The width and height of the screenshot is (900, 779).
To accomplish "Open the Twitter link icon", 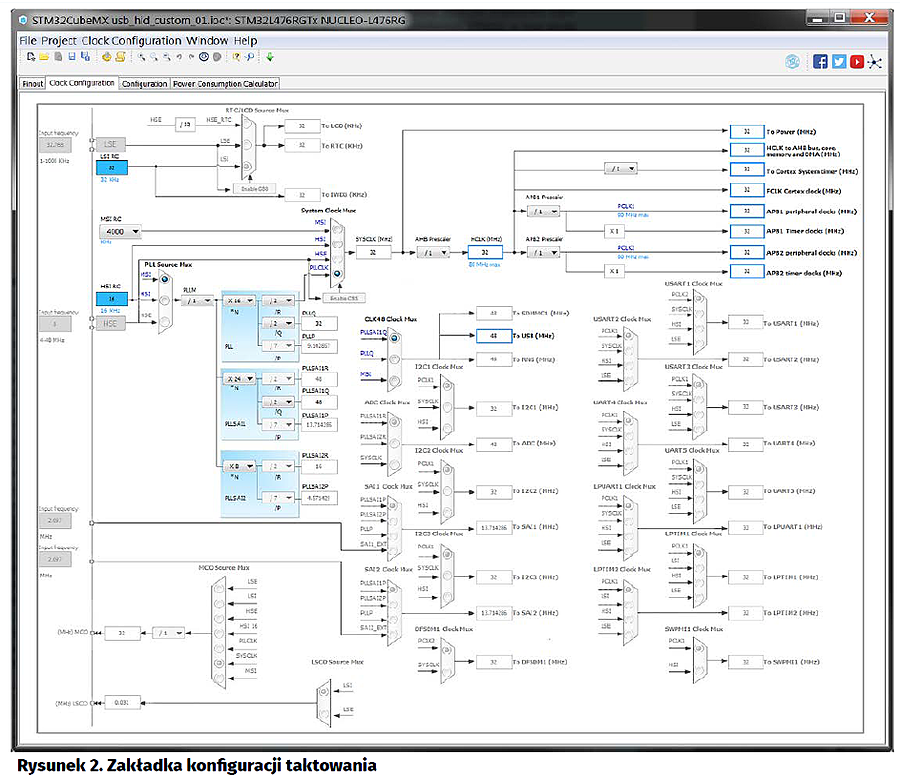I will [x=838, y=61].
